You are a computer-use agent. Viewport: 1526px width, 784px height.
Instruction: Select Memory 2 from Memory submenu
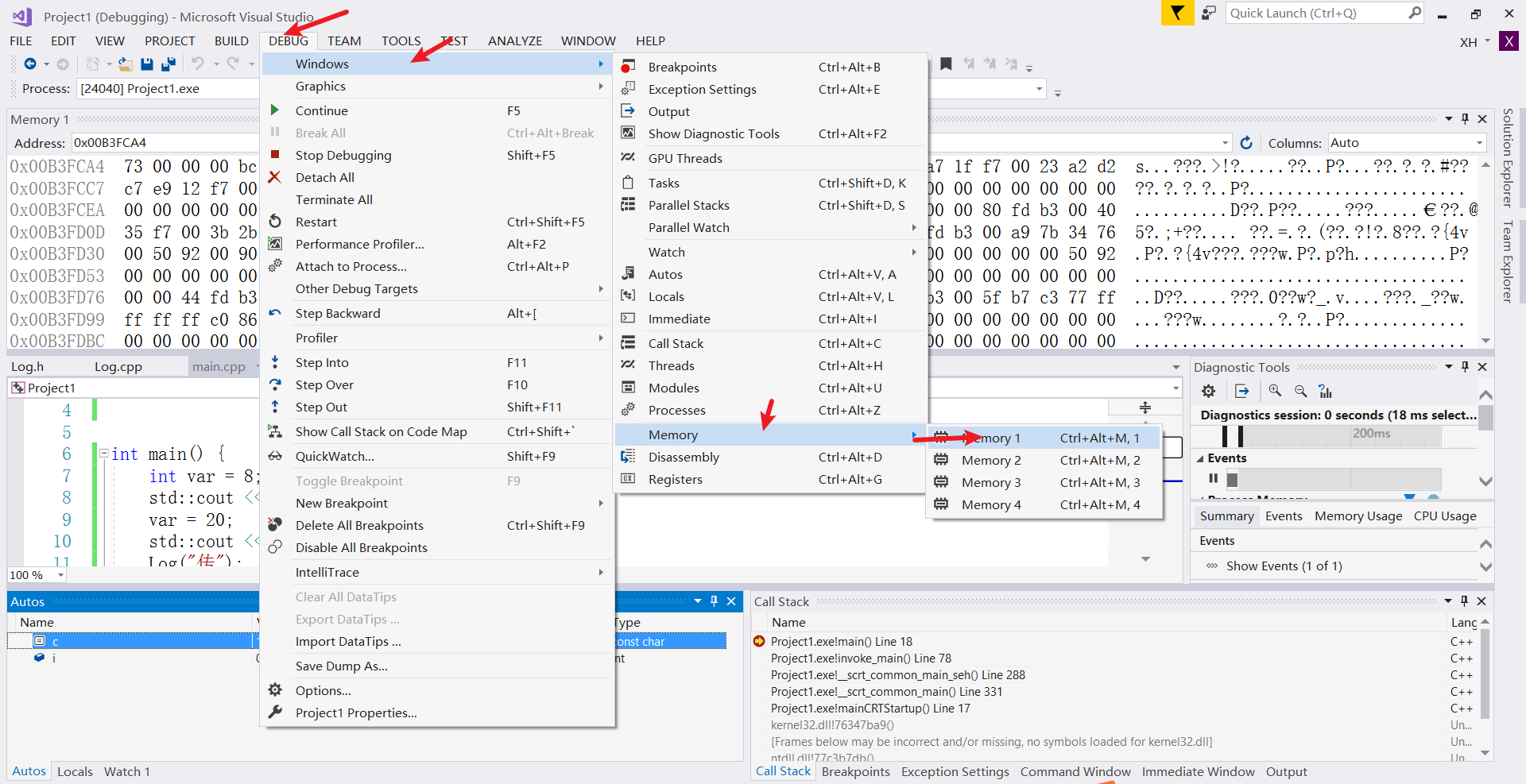(x=1044, y=460)
